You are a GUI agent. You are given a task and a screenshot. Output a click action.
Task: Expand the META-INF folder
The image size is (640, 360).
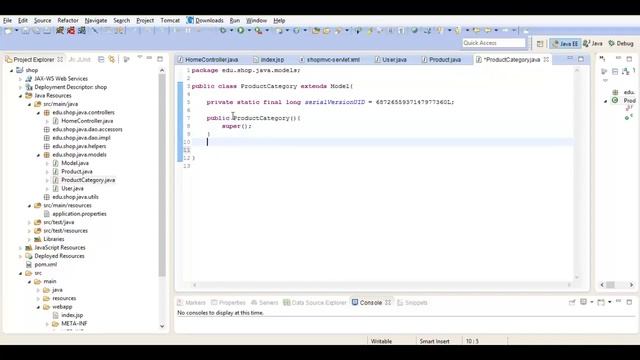[47, 324]
